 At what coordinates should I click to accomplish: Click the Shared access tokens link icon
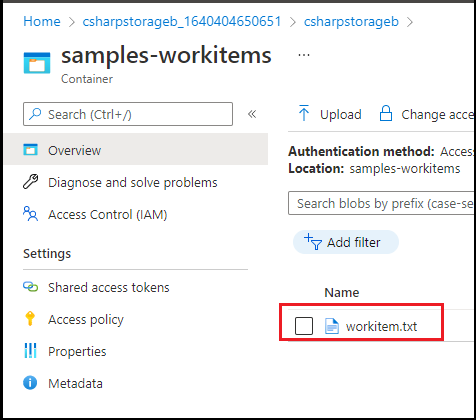[30, 287]
